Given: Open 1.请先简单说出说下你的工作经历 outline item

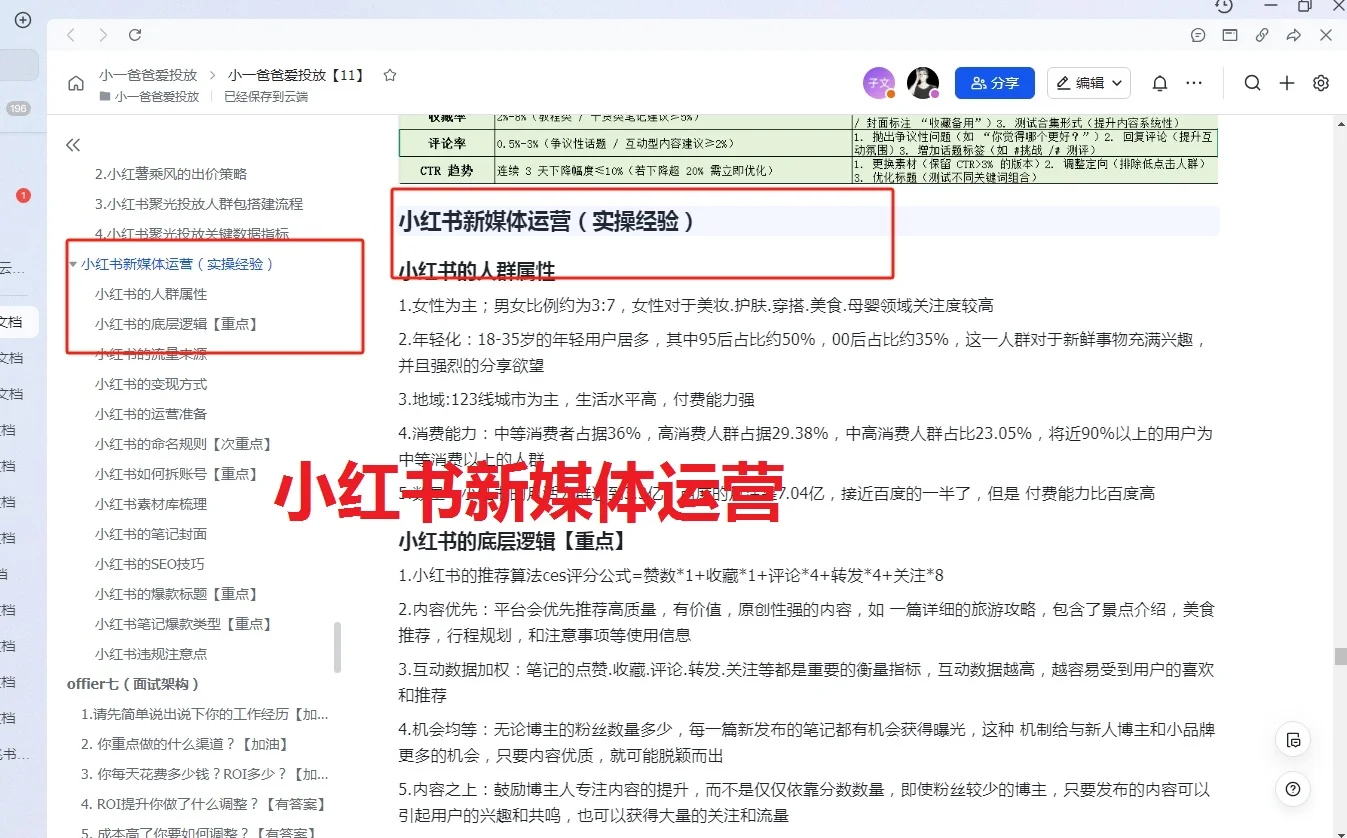Looking at the screenshot, I should [205, 714].
